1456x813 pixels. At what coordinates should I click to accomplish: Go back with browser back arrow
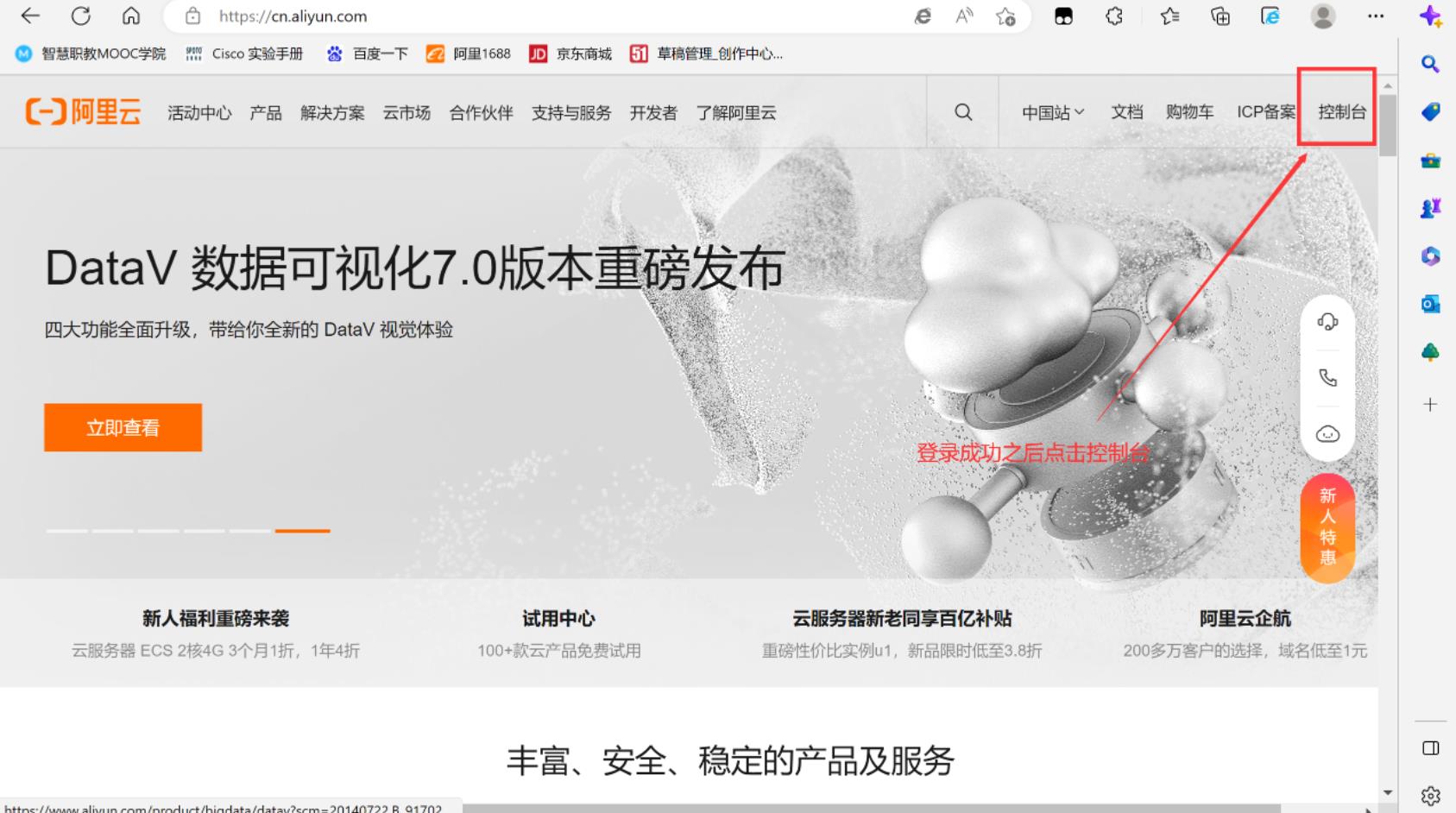[x=30, y=16]
